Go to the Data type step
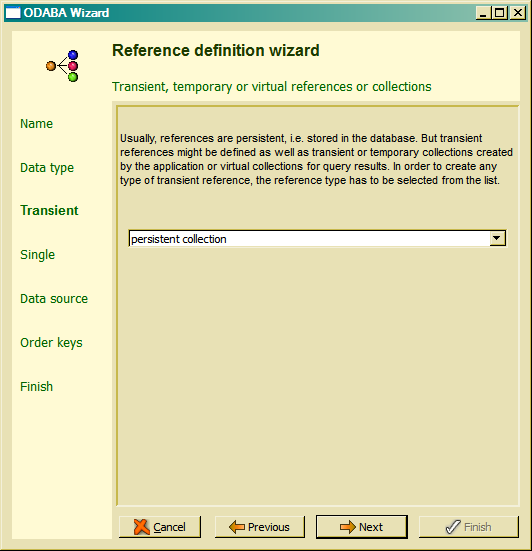 point(47,168)
